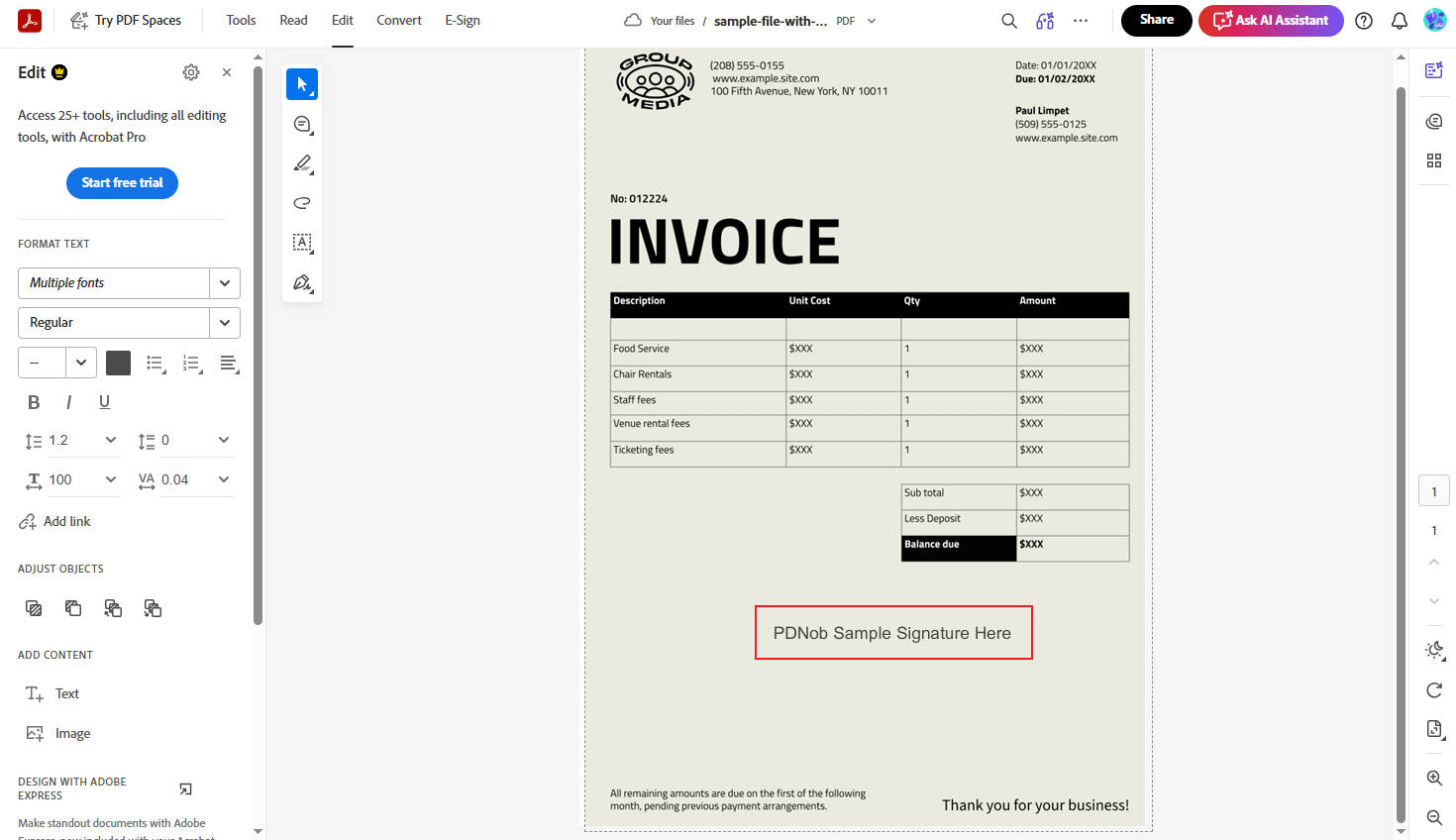Viewport: 1456px width, 840px height.
Task: Click Start free trial button
Action: pos(122,183)
